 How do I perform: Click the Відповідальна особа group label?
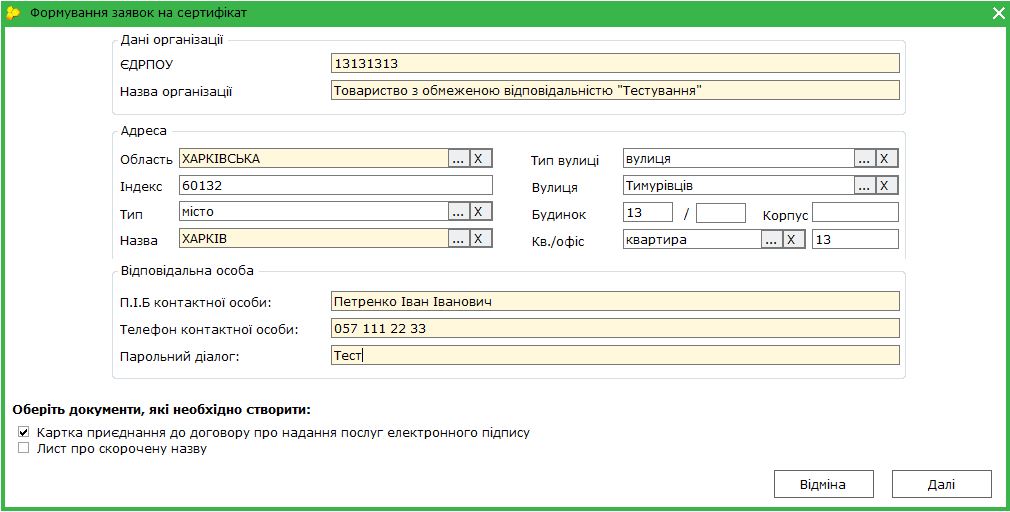click(x=187, y=270)
